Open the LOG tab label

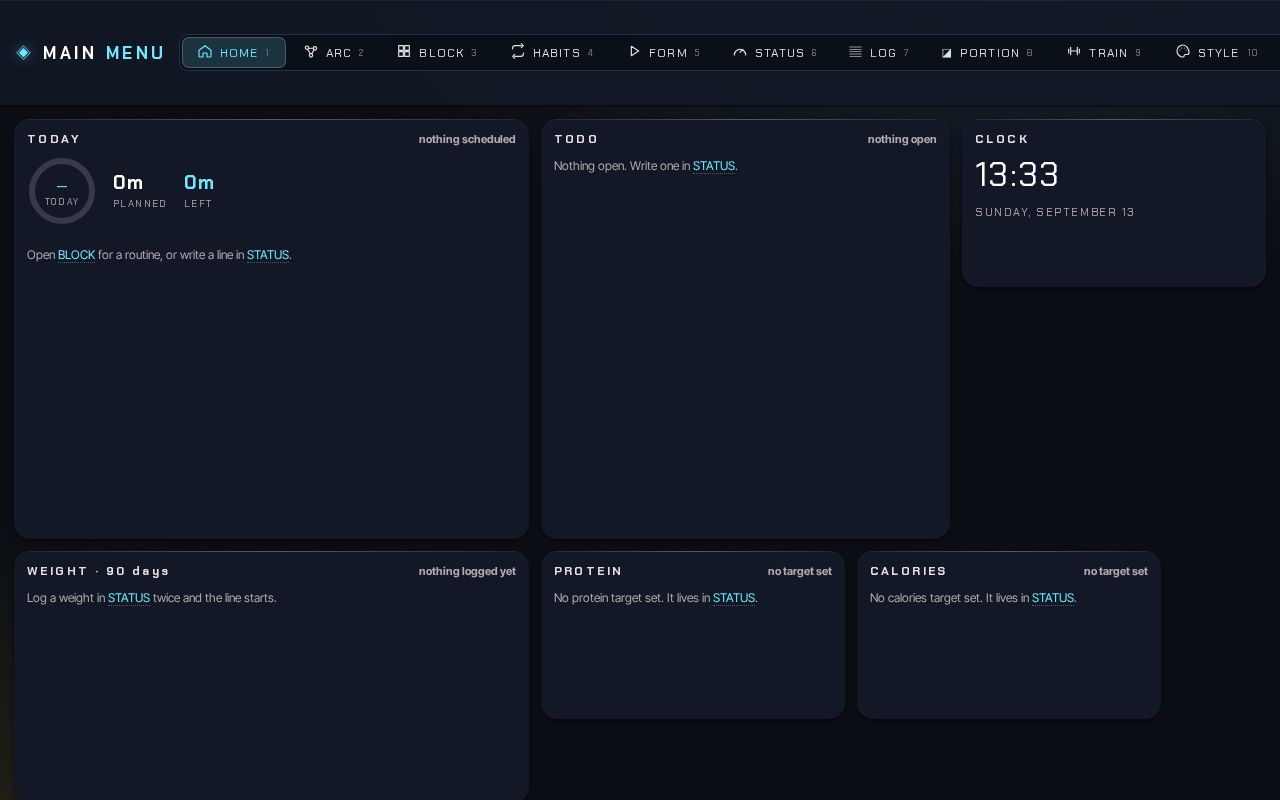point(883,53)
